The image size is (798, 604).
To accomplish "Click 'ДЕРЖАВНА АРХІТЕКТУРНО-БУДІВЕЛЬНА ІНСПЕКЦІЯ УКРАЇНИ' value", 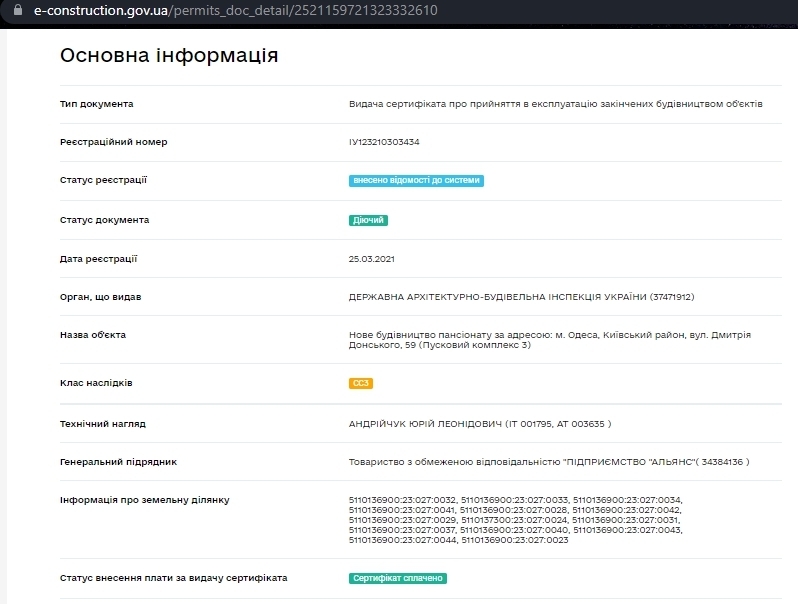I will pos(521,297).
